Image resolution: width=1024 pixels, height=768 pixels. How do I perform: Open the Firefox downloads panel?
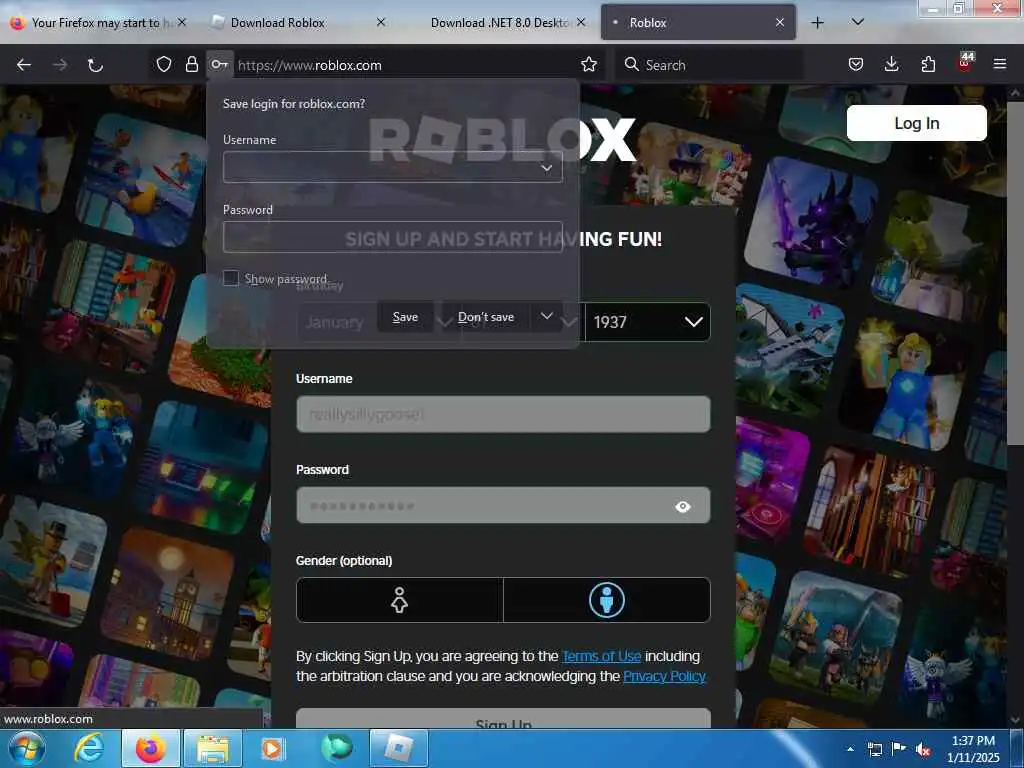coord(891,64)
